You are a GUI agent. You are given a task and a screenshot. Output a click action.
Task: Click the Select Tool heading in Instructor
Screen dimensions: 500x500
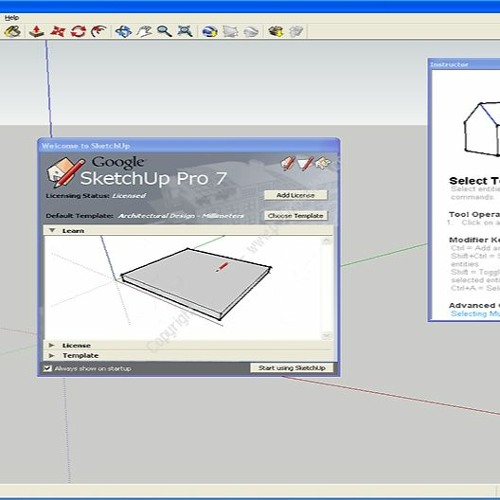pyautogui.click(x=474, y=181)
